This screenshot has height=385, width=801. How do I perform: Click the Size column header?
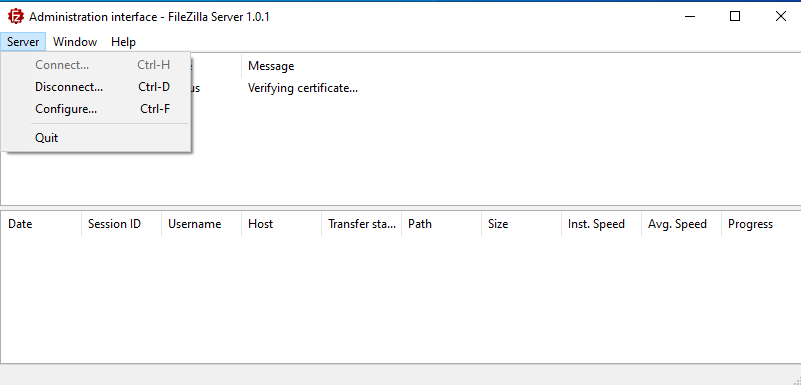(x=522, y=224)
